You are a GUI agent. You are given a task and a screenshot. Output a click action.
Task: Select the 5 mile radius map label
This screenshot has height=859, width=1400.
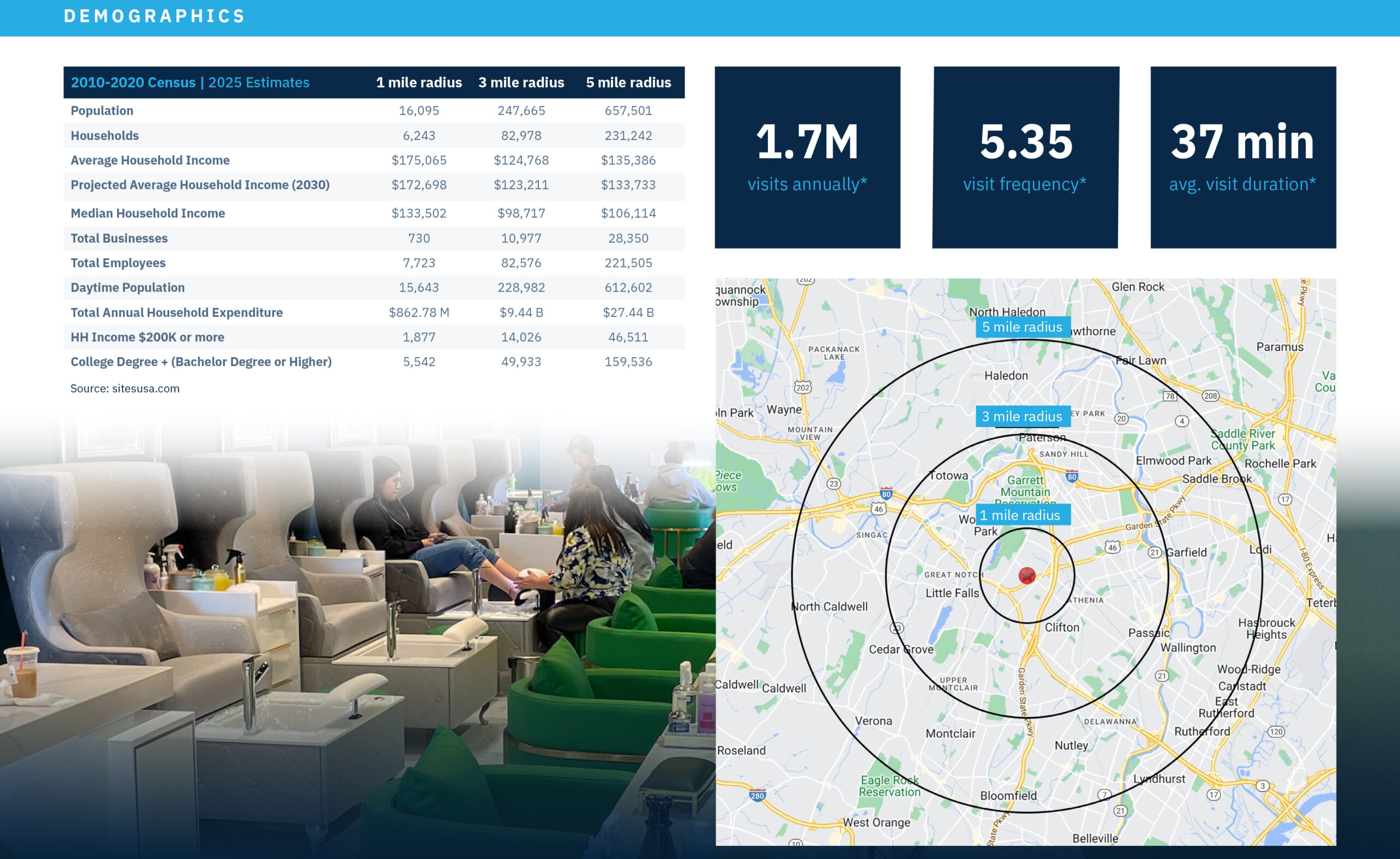pyautogui.click(x=1022, y=326)
